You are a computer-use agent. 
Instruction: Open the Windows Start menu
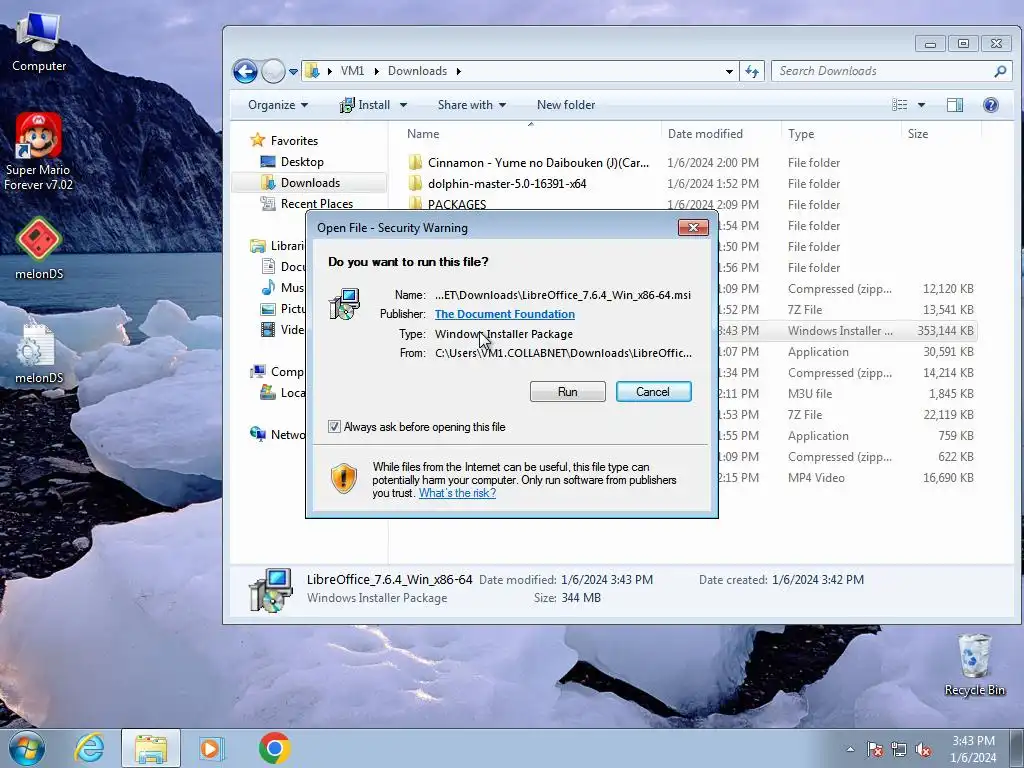click(27, 748)
